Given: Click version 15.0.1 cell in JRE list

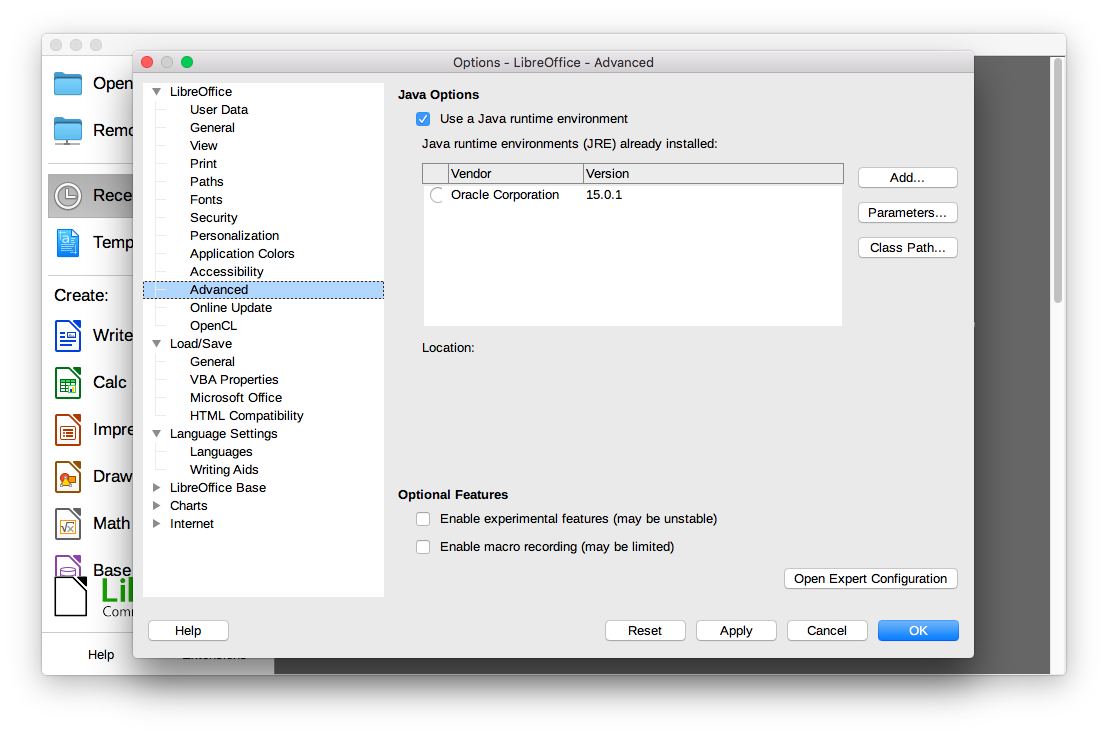Looking at the screenshot, I should point(604,195).
